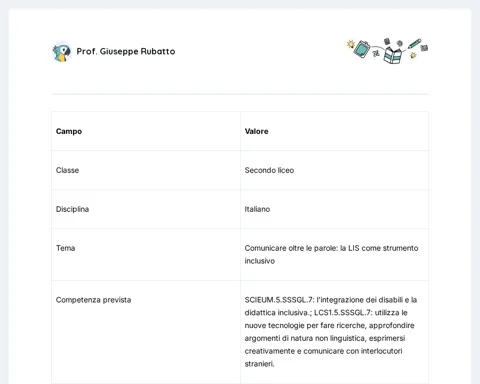Click the green pencil illustration

tap(414, 43)
